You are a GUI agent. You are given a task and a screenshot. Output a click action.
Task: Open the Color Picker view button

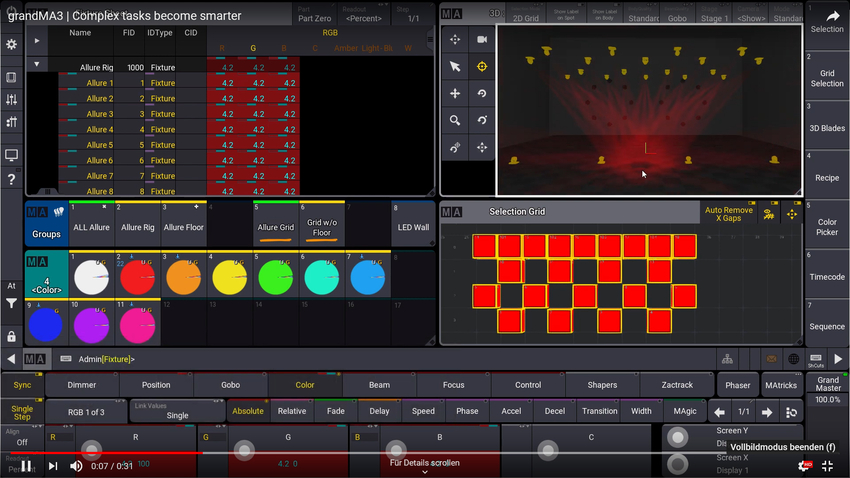pyautogui.click(x=827, y=228)
